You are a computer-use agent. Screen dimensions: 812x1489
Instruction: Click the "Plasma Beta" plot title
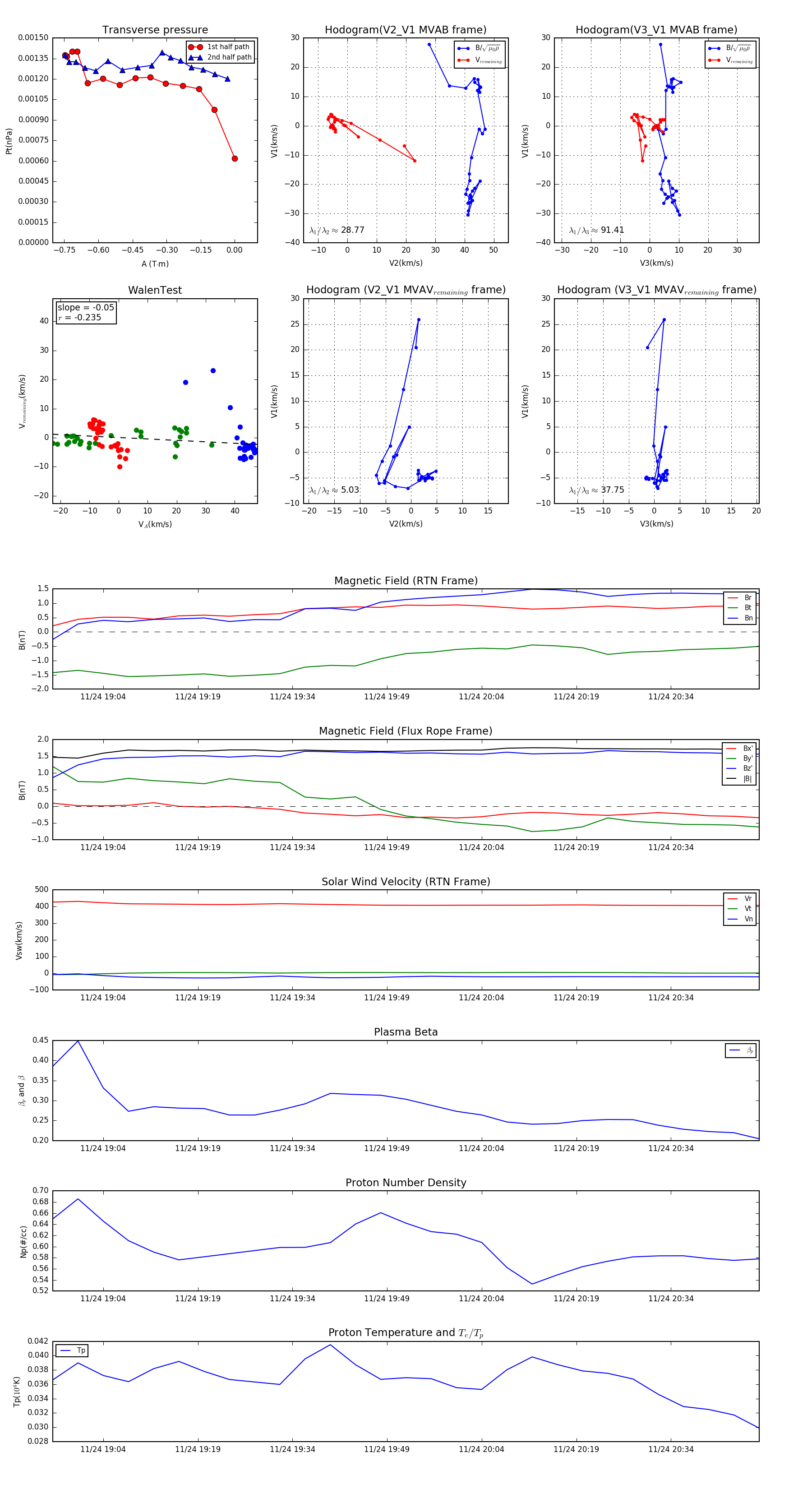click(x=406, y=1032)
